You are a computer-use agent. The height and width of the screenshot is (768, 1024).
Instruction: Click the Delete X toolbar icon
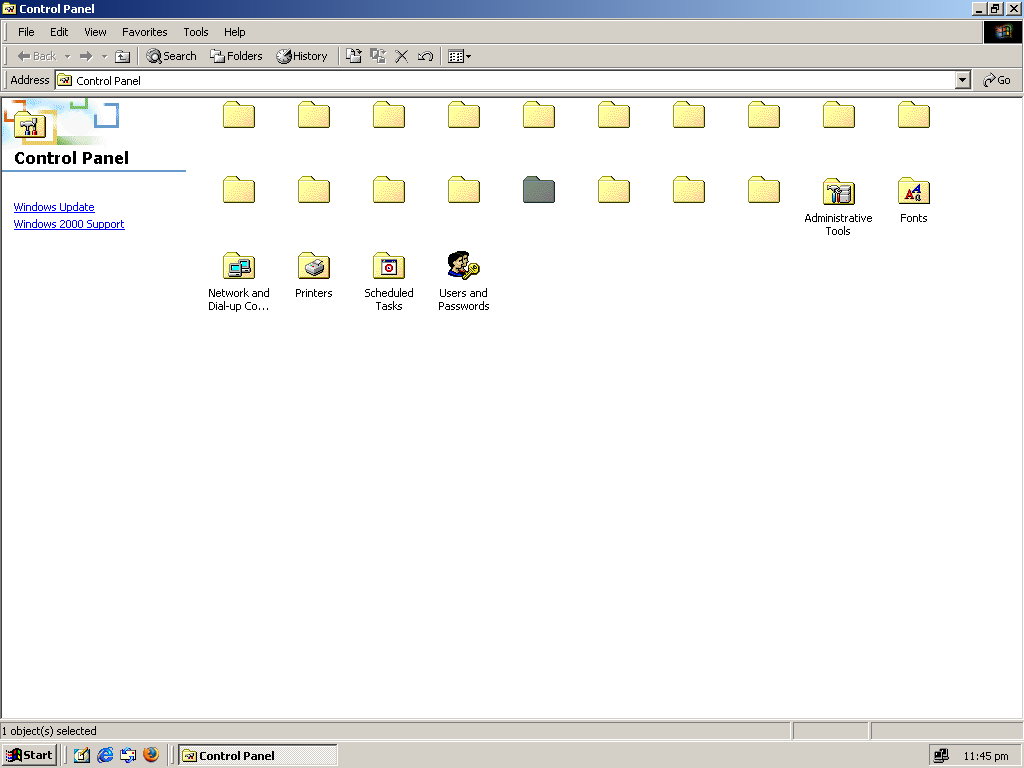pyautogui.click(x=402, y=56)
